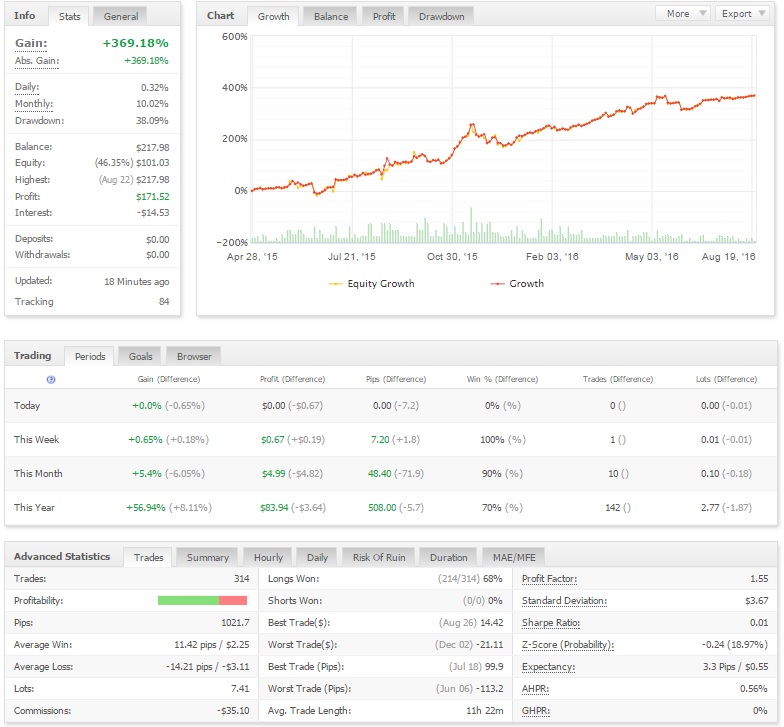Click the Gain label
The width and height of the screenshot is (784, 727).
coord(31,43)
